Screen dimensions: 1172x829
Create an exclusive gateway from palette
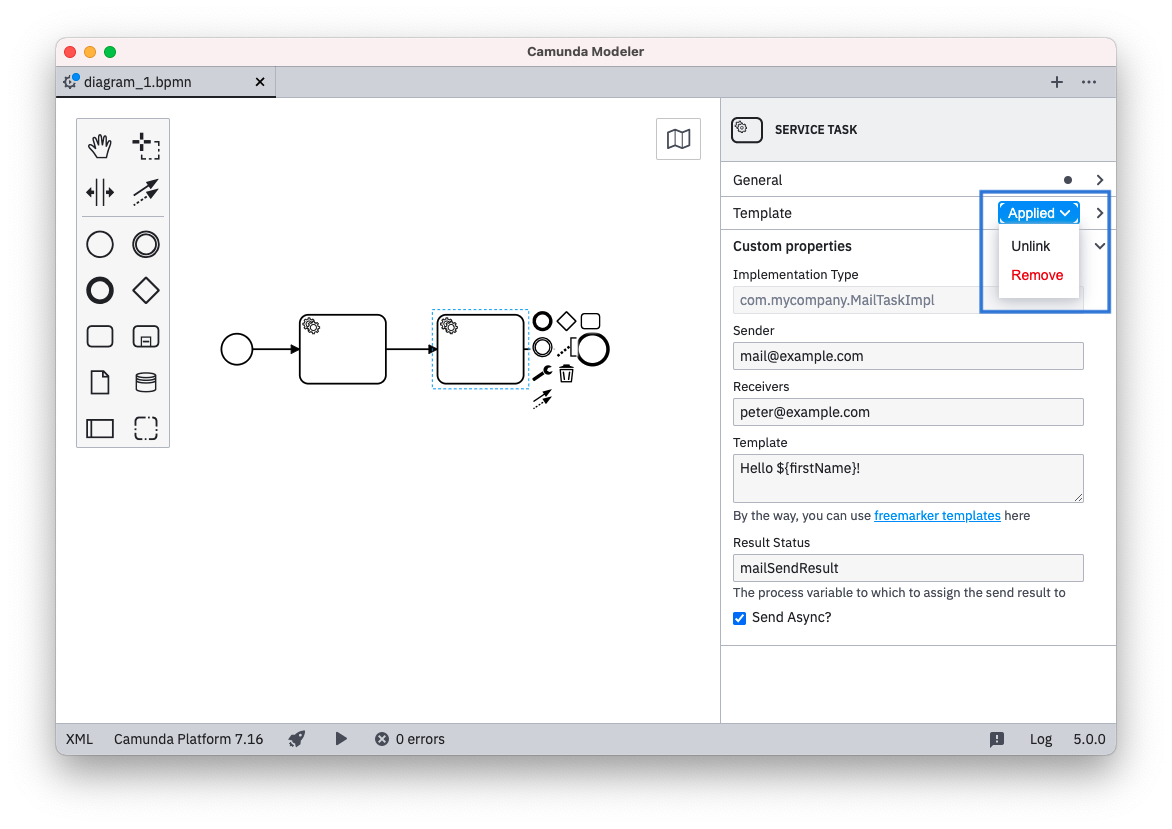(x=146, y=290)
